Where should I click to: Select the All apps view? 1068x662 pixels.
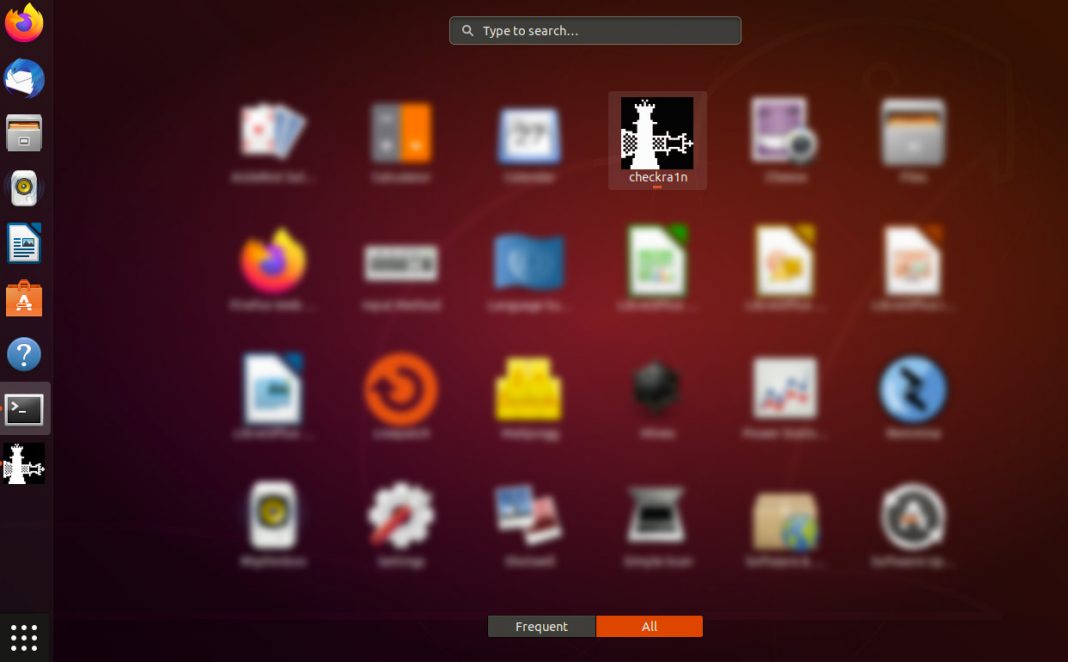point(649,626)
